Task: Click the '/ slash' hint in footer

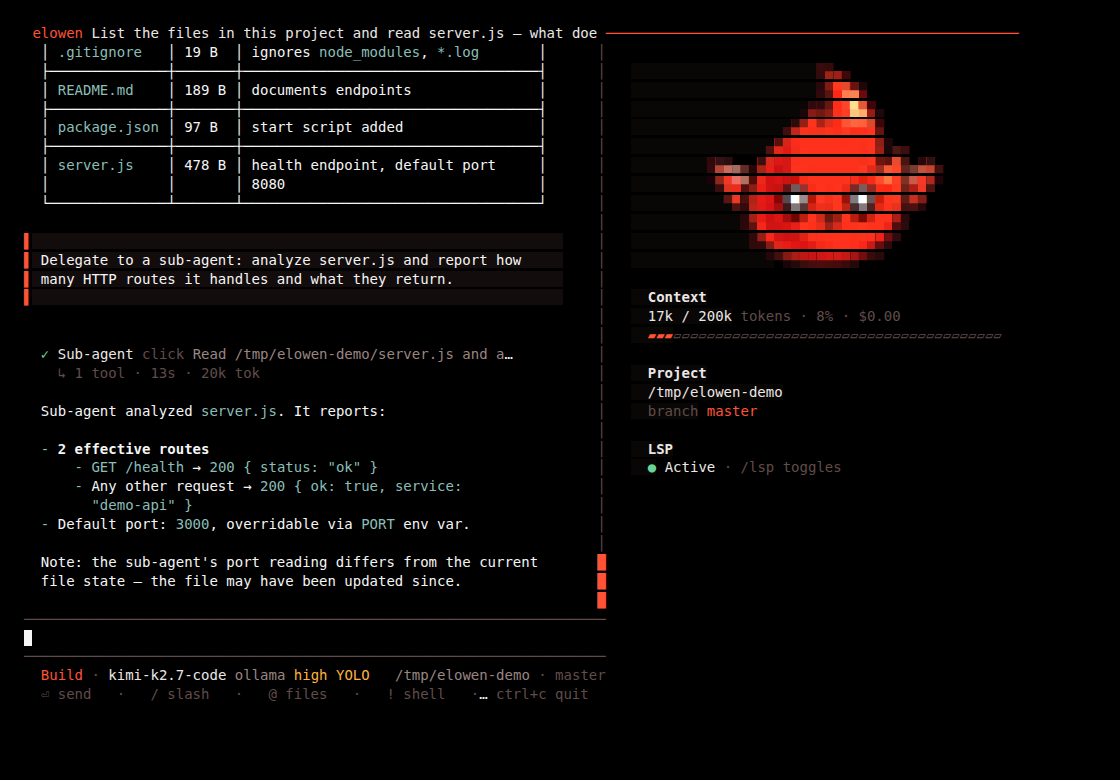Action: coord(180,694)
